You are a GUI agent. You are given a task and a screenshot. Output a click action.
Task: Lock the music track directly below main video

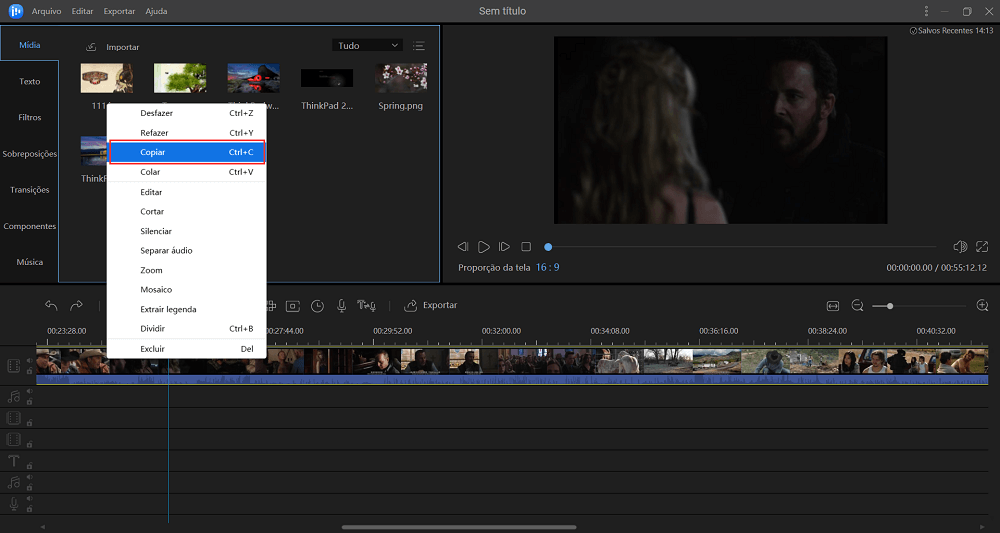point(29,402)
